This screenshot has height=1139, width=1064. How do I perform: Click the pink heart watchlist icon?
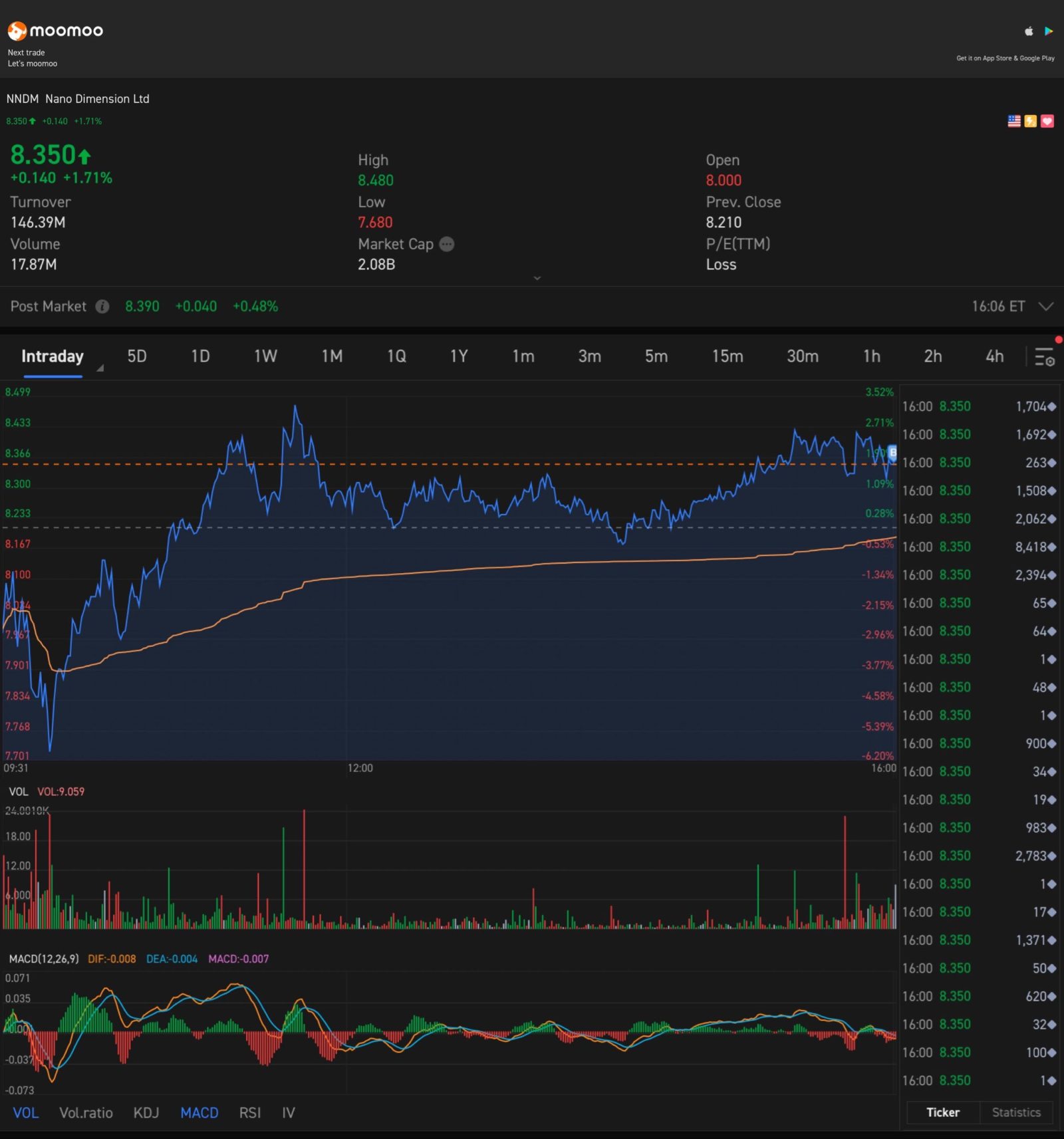[1047, 121]
